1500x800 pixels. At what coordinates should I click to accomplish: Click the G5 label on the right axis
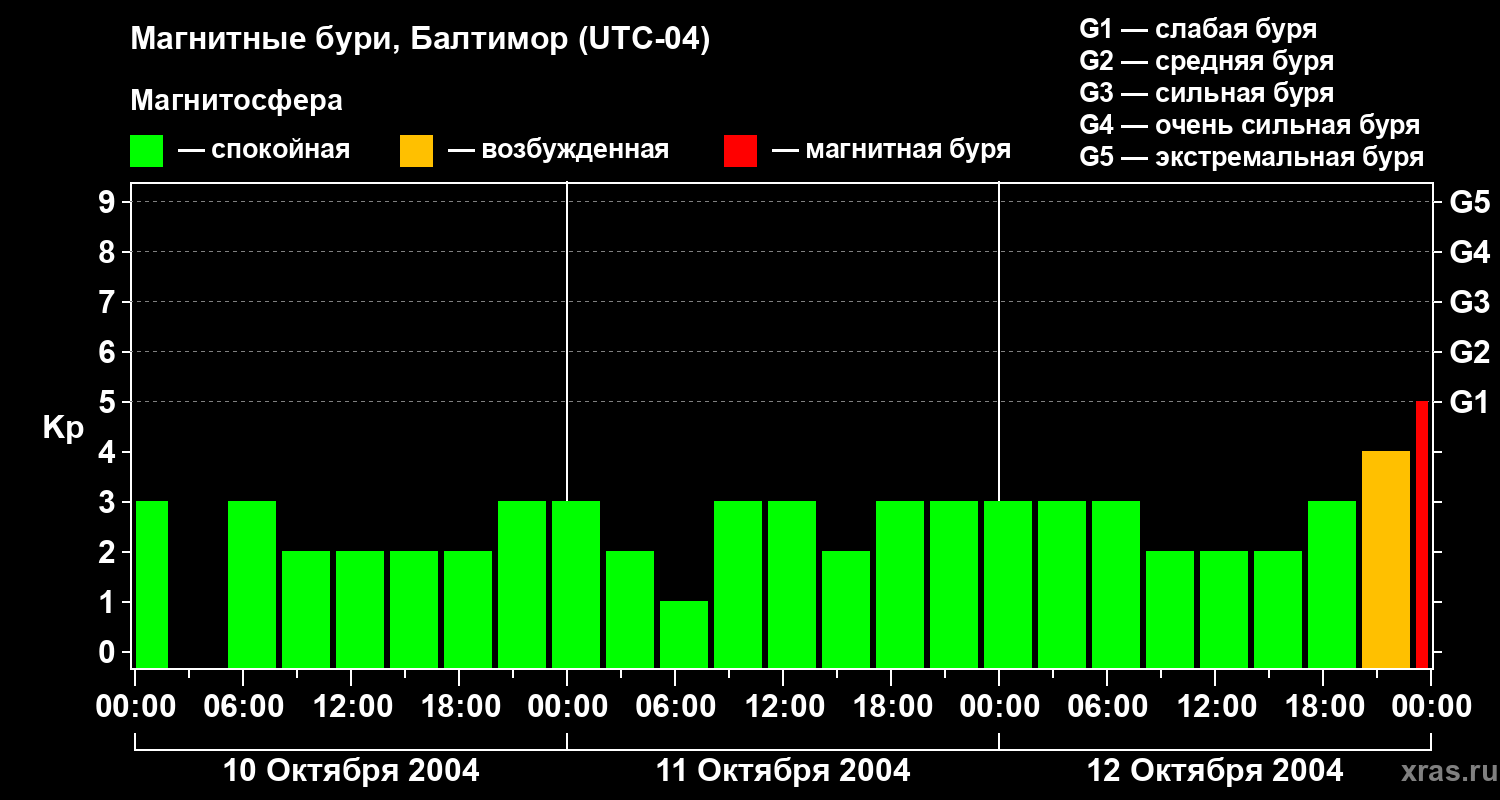1469,202
